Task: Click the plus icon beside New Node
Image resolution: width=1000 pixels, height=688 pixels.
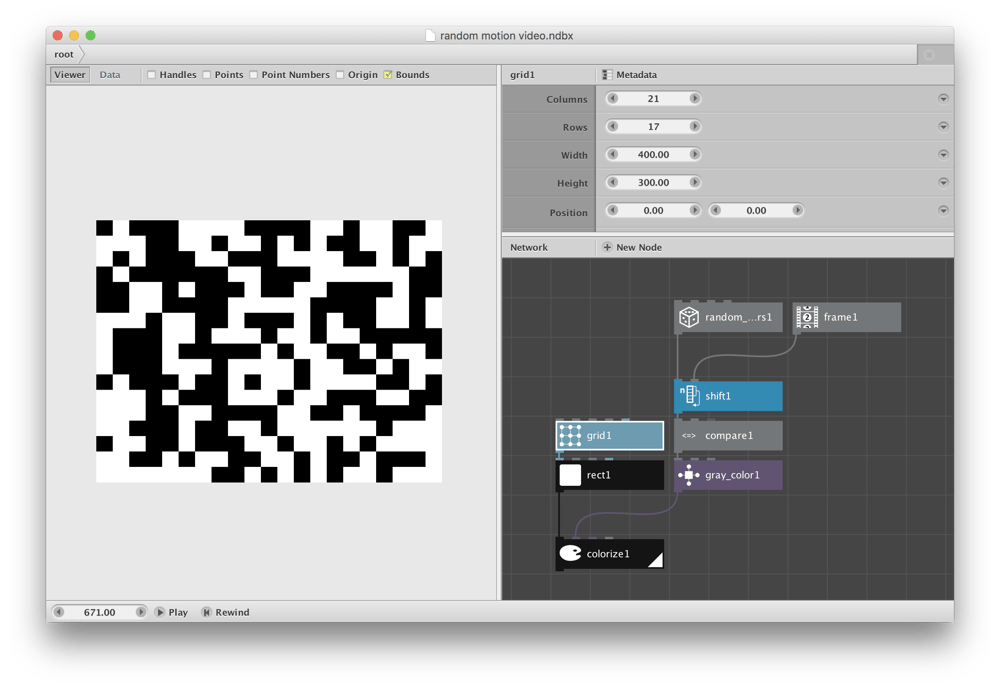Action: [607, 247]
